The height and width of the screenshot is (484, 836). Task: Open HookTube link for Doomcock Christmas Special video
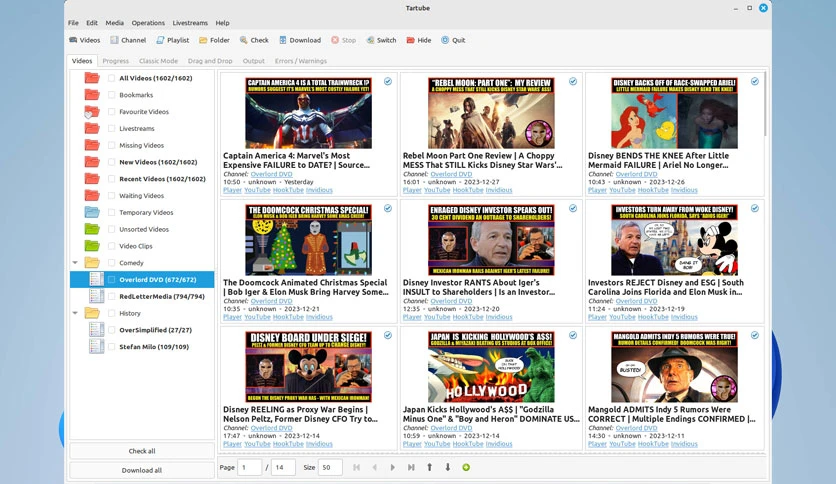point(288,317)
